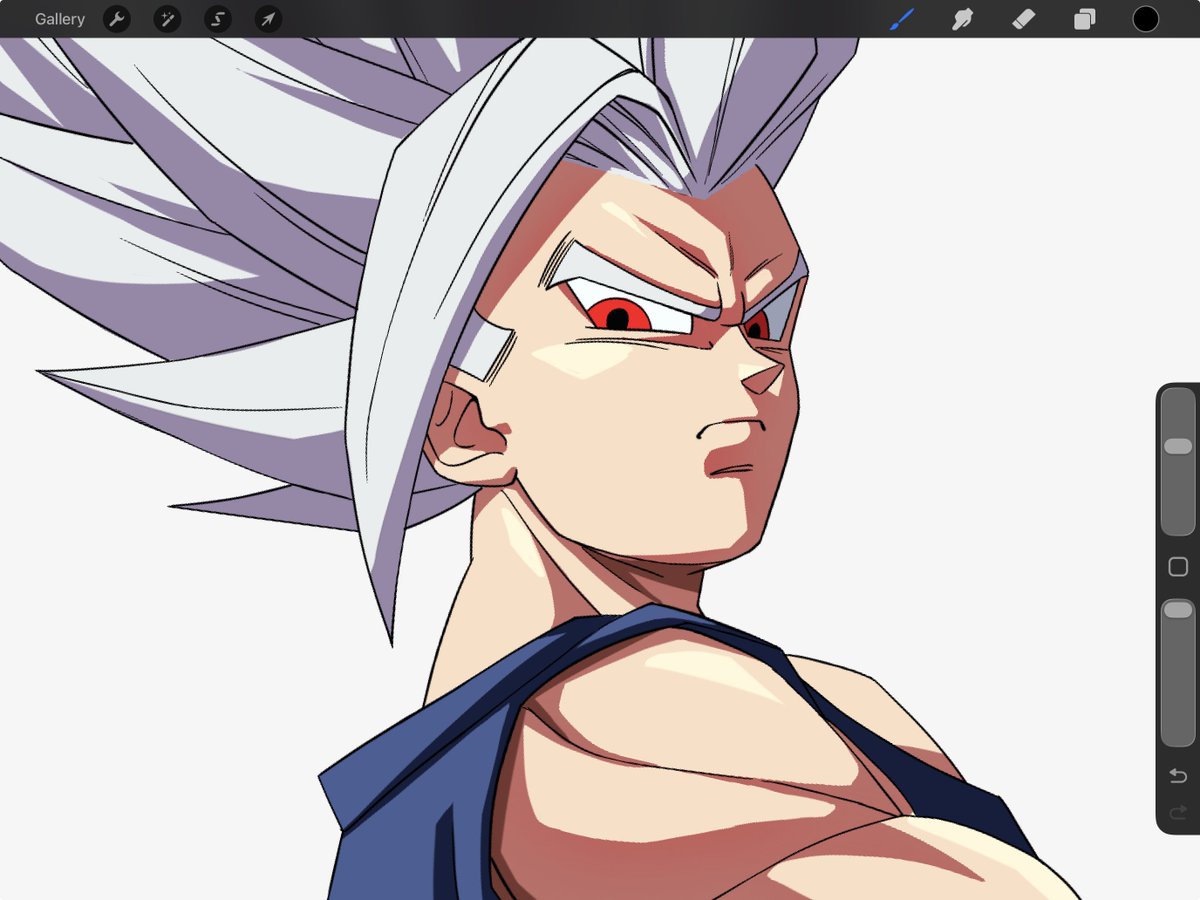Click the brush size slider handle

tap(1178, 446)
